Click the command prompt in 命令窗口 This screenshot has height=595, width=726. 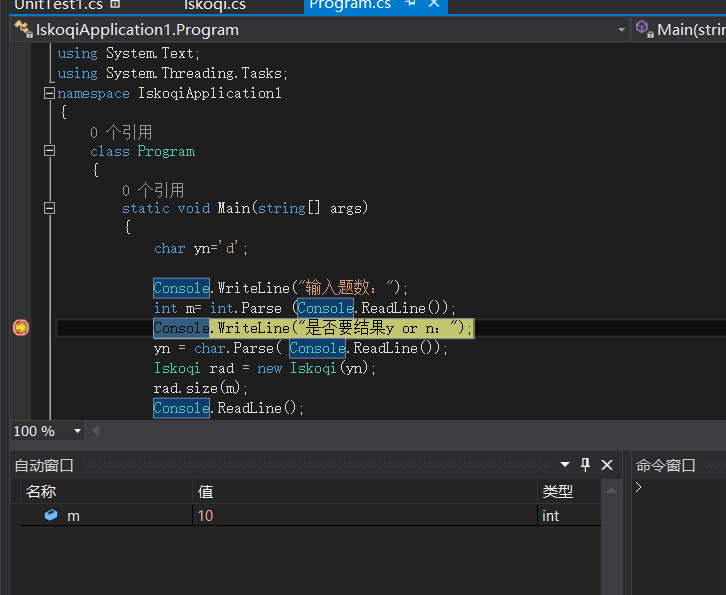tap(639, 487)
